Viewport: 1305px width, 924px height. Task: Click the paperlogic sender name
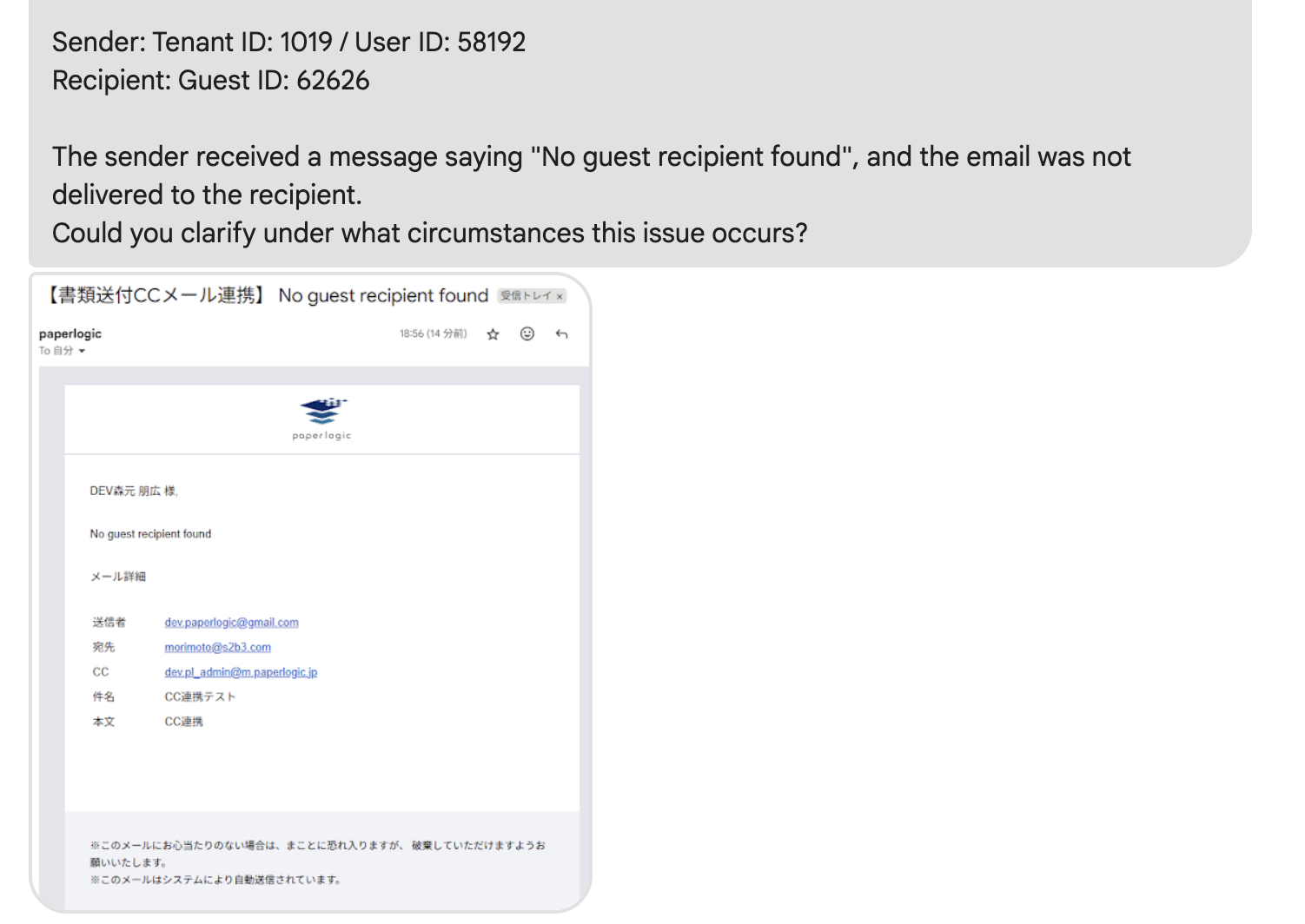coord(70,333)
